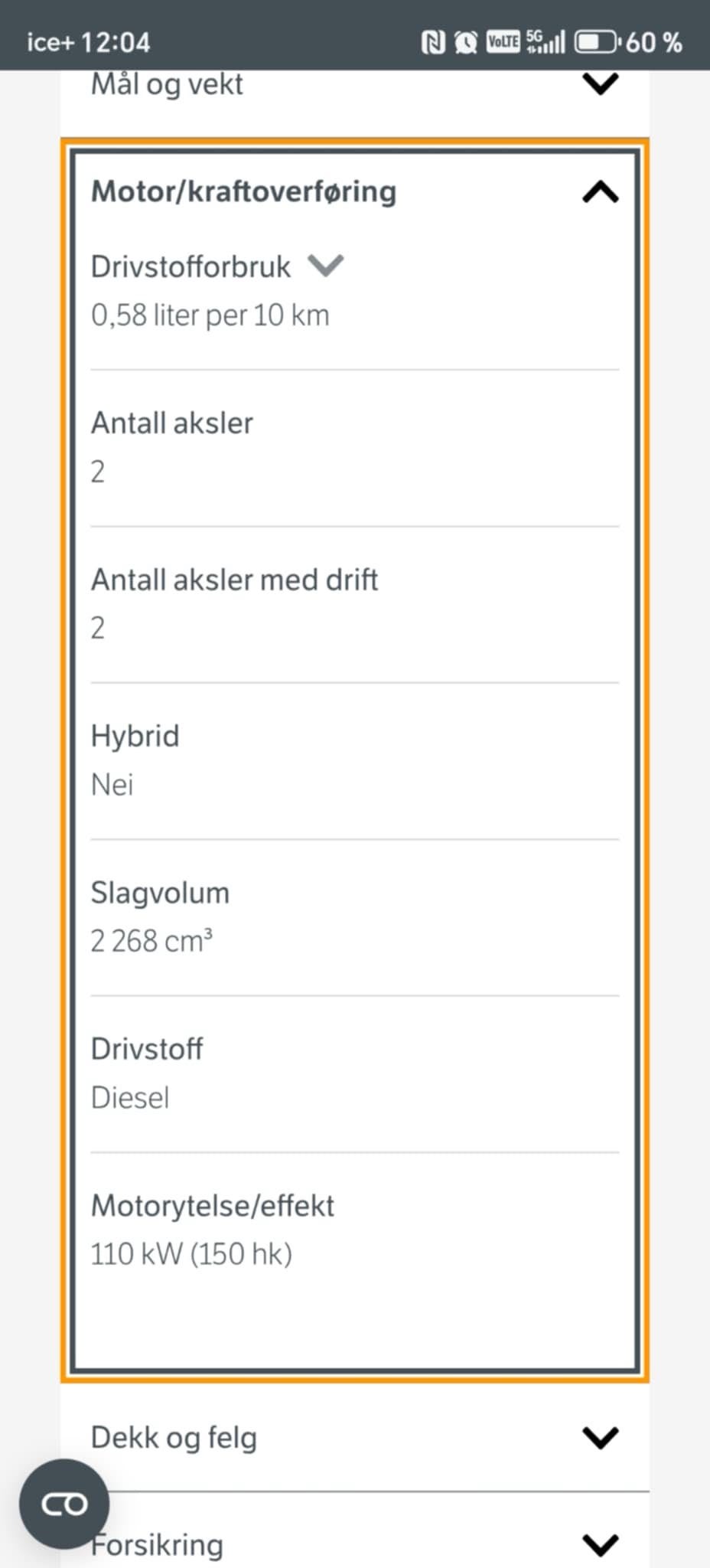Tap the VoLTE indicator icon
The height and width of the screenshot is (1568, 710).
(503, 42)
